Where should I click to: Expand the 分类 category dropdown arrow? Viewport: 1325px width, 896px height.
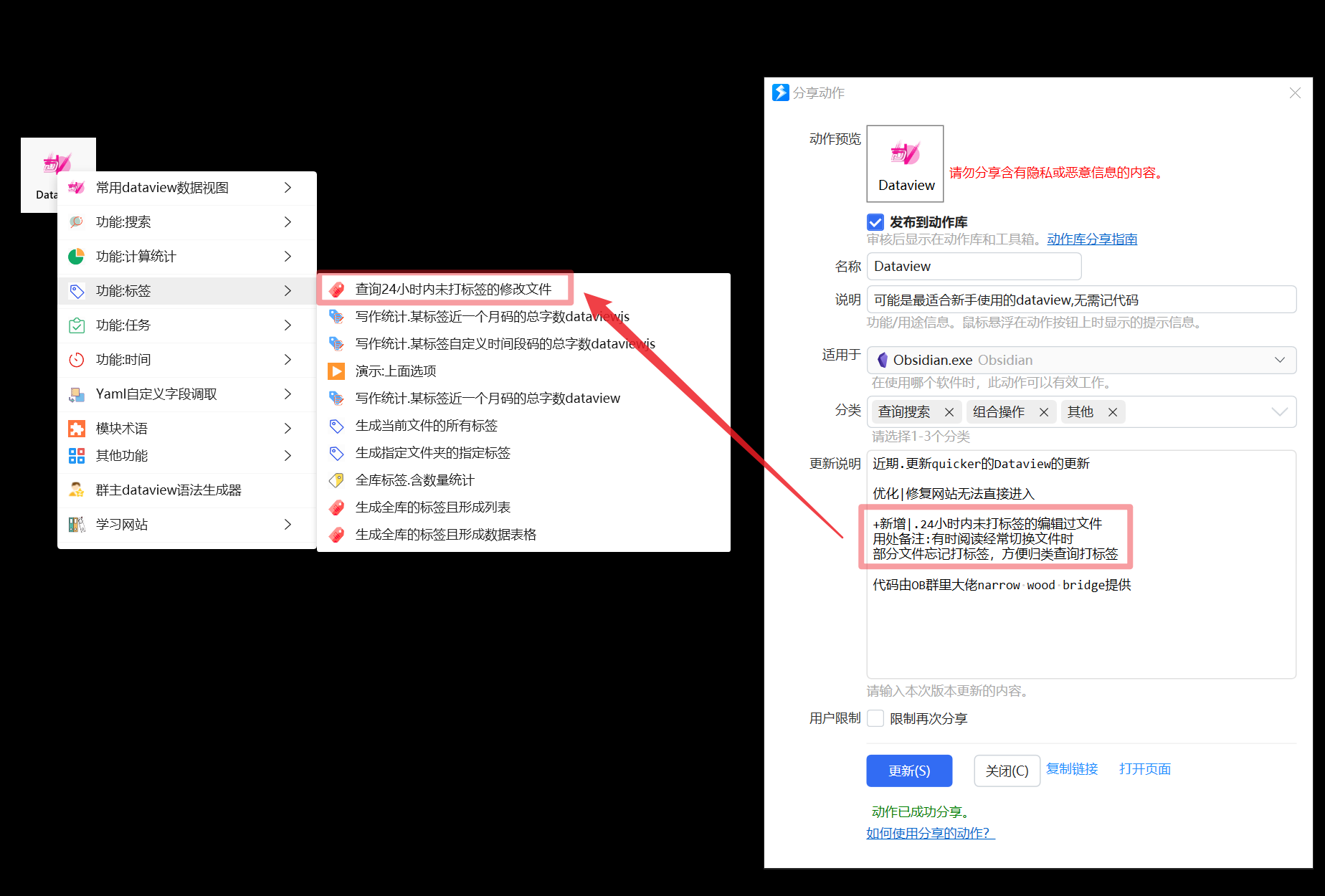pyautogui.click(x=1279, y=411)
